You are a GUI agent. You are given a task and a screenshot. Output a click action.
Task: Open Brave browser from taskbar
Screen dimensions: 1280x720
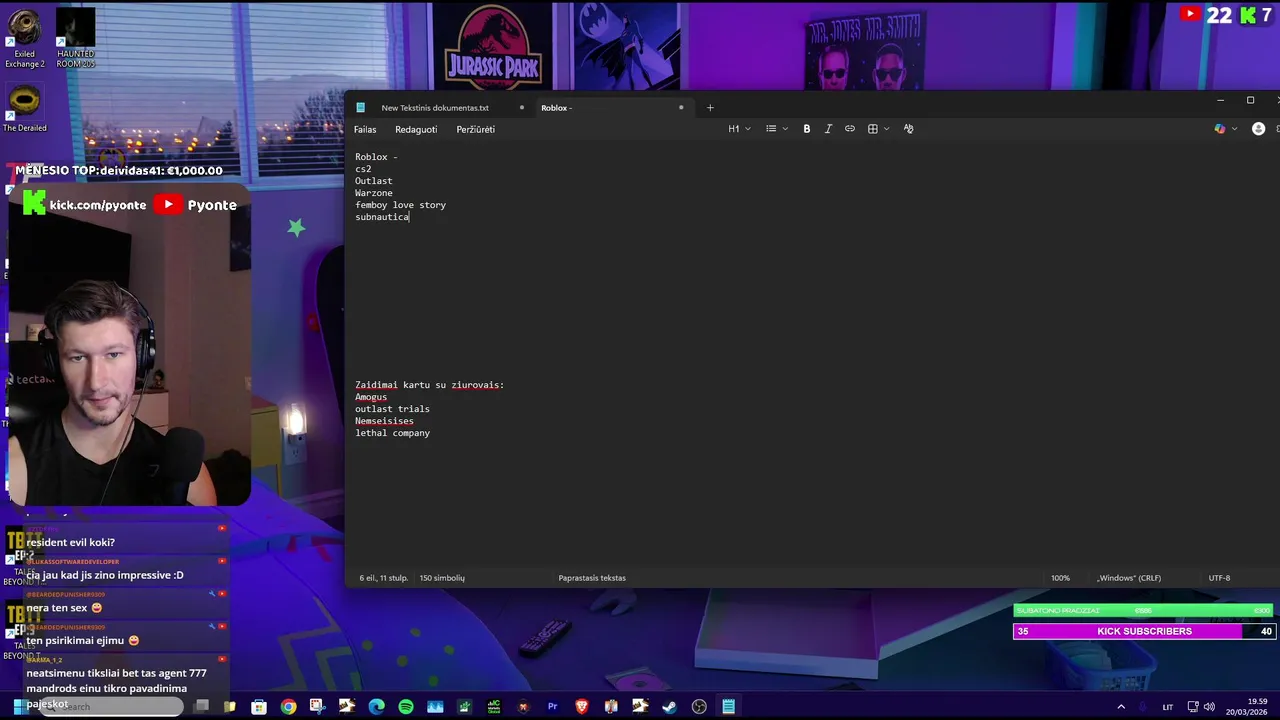pos(582,706)
